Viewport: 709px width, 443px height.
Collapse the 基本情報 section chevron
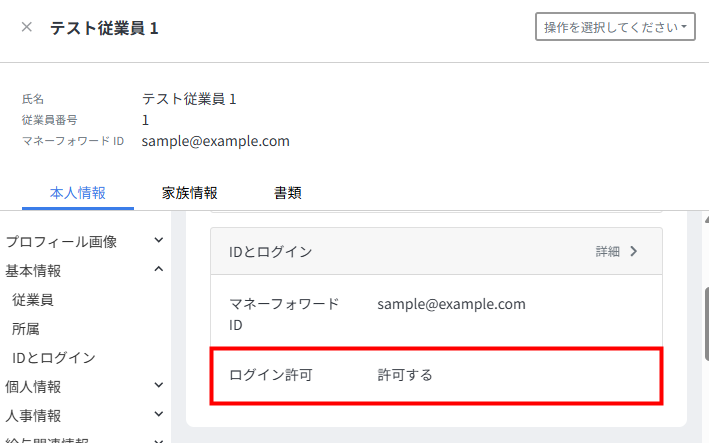tap(159, 269)
